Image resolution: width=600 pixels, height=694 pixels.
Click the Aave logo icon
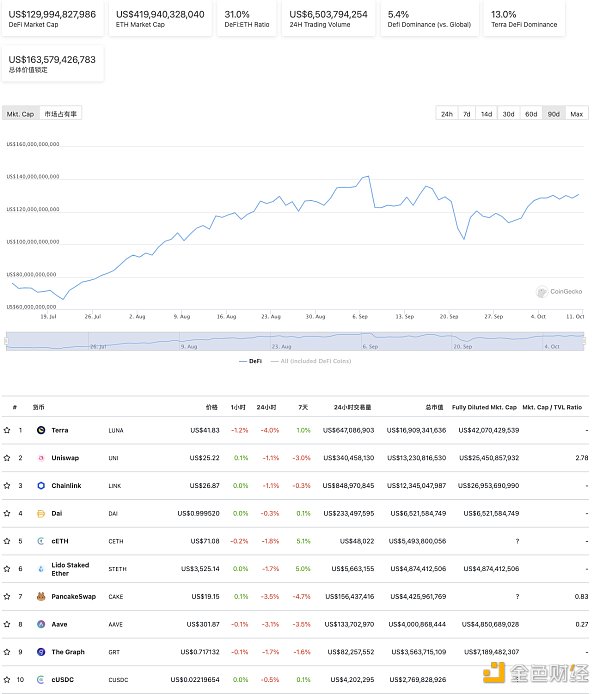[41, 624]
